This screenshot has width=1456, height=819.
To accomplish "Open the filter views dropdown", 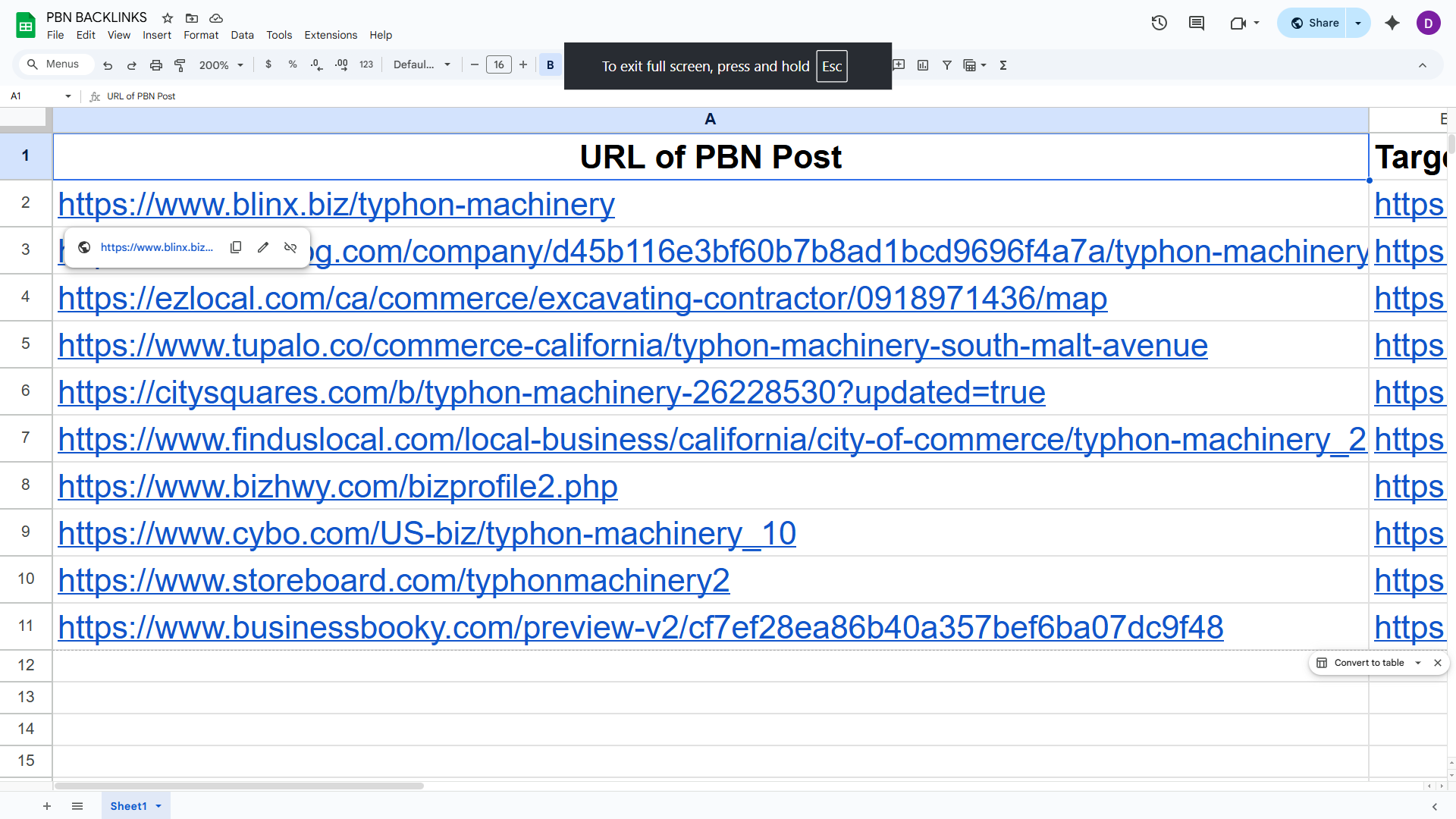I will coord(974,65).
